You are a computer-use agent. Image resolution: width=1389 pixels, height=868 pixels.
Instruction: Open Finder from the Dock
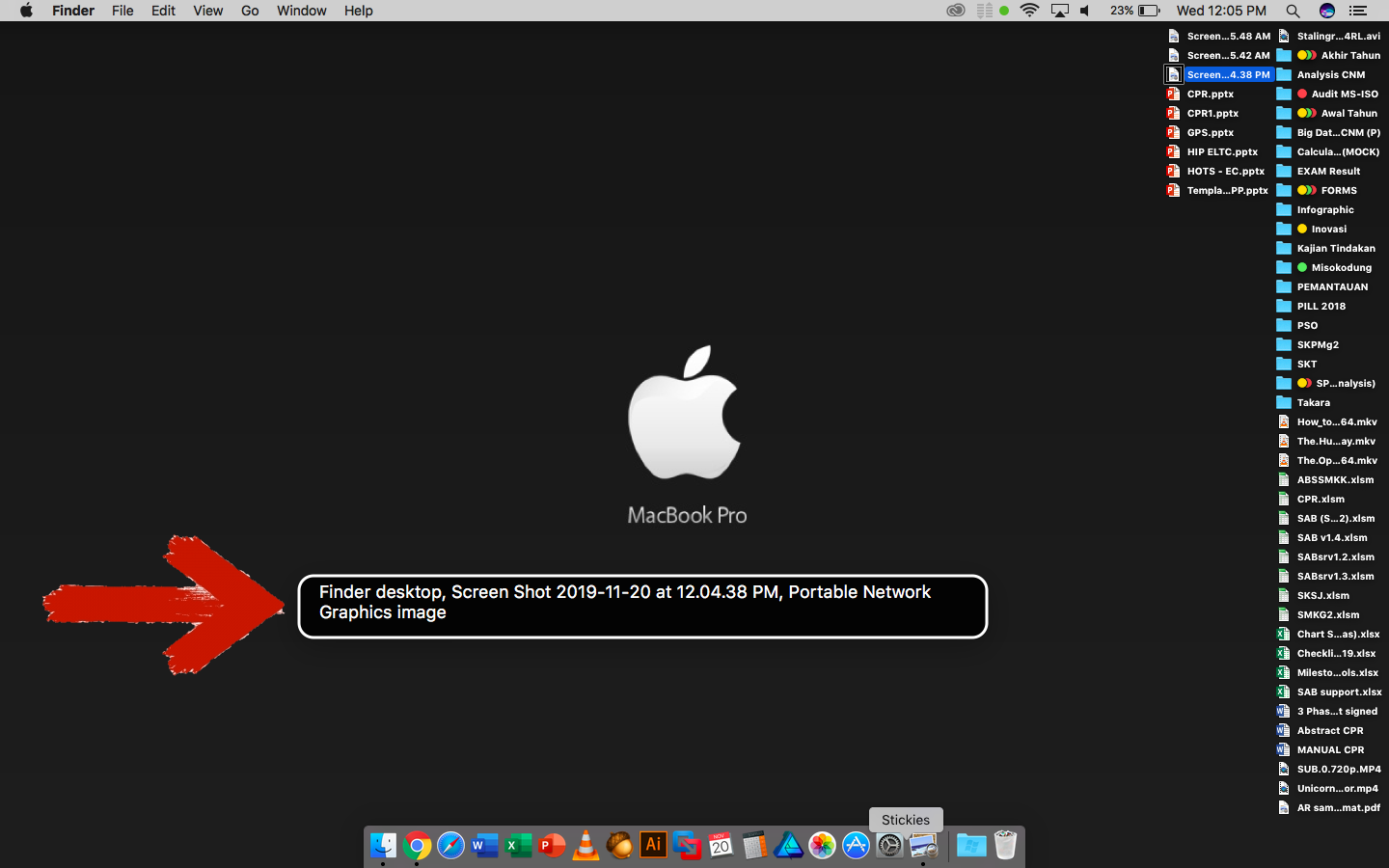tap(383, 846)
